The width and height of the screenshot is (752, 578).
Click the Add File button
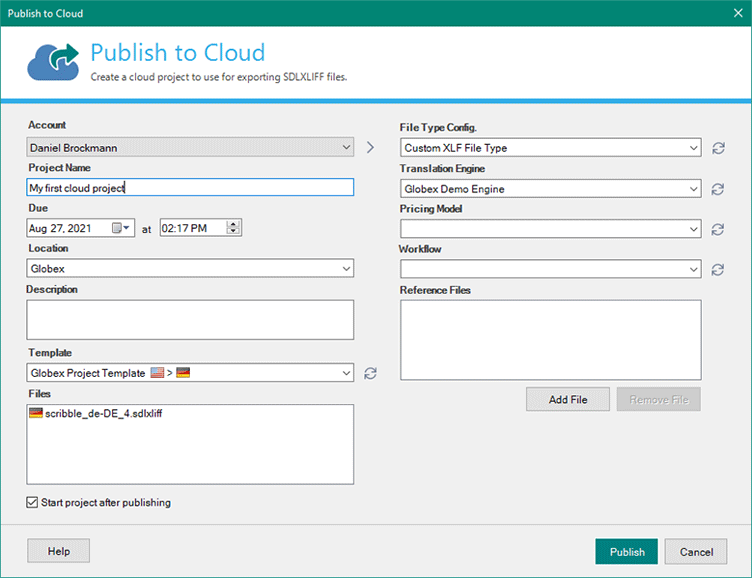[568, 400]
